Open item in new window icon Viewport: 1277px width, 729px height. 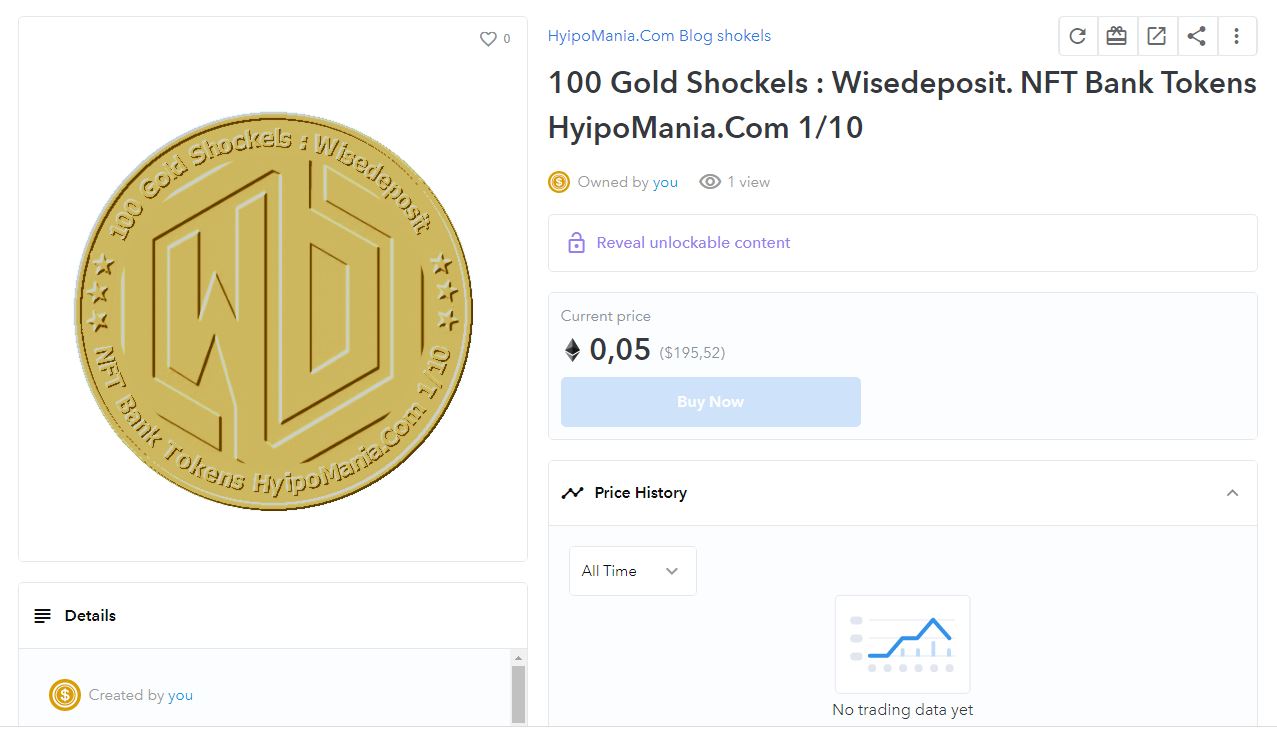[1157, 37]
